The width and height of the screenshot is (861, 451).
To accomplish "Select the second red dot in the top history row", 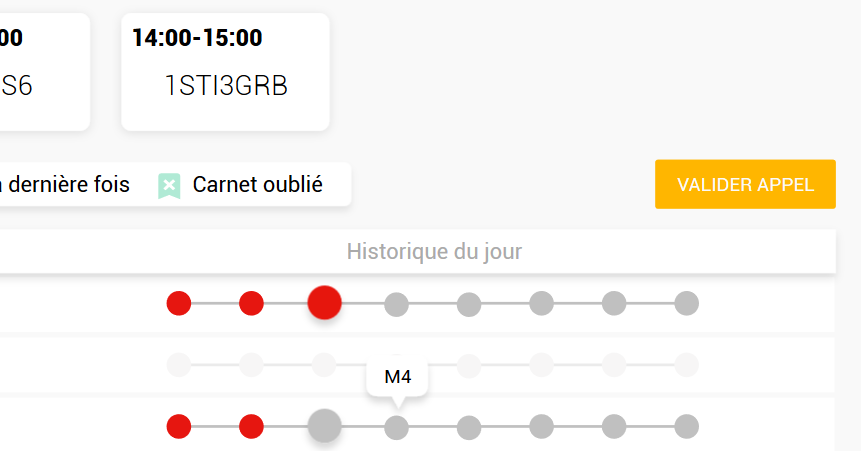I will tap(251, 303).
